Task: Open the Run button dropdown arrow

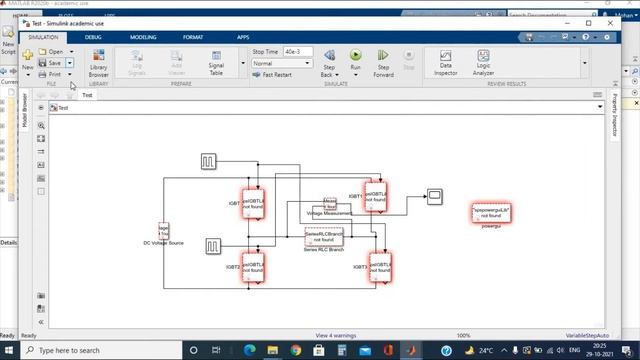Action: [x=356, y=75]
